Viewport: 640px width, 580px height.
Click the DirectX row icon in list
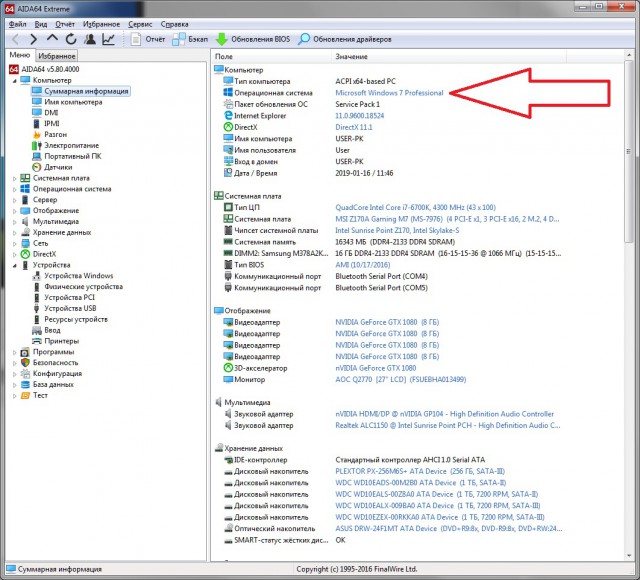click(228, 127)
